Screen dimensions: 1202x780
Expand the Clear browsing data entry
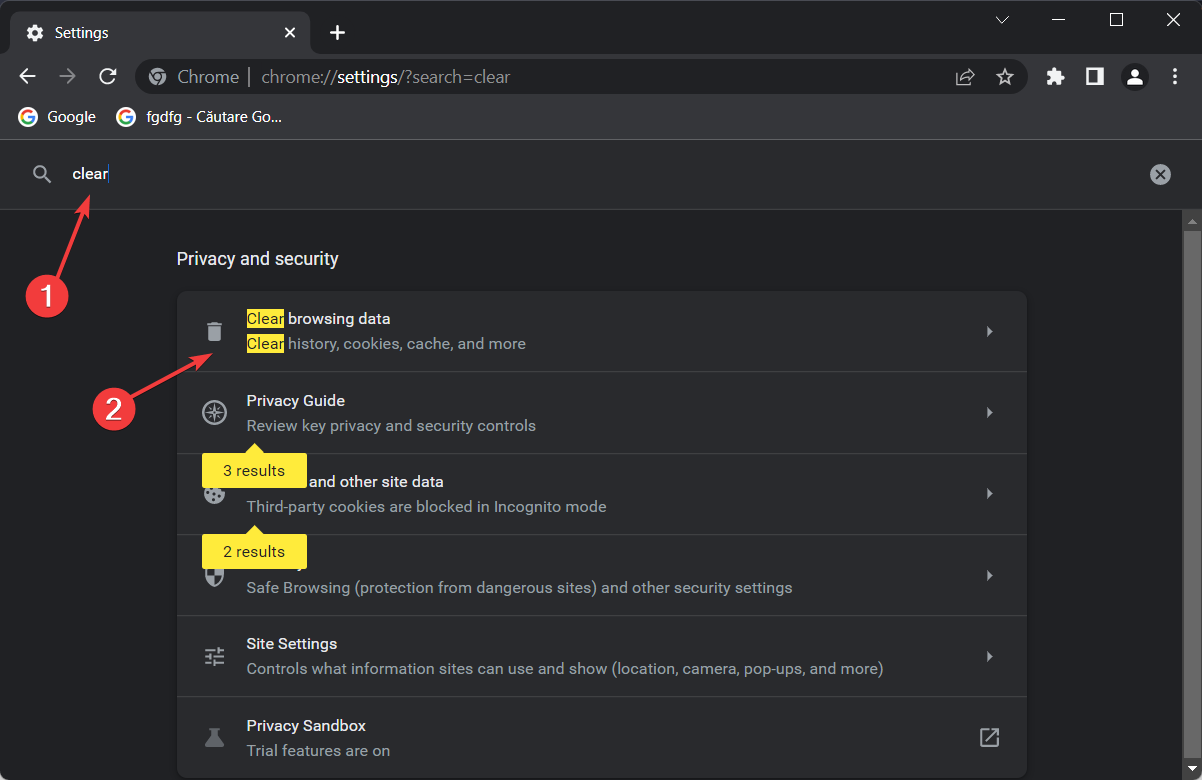point(989,330)
